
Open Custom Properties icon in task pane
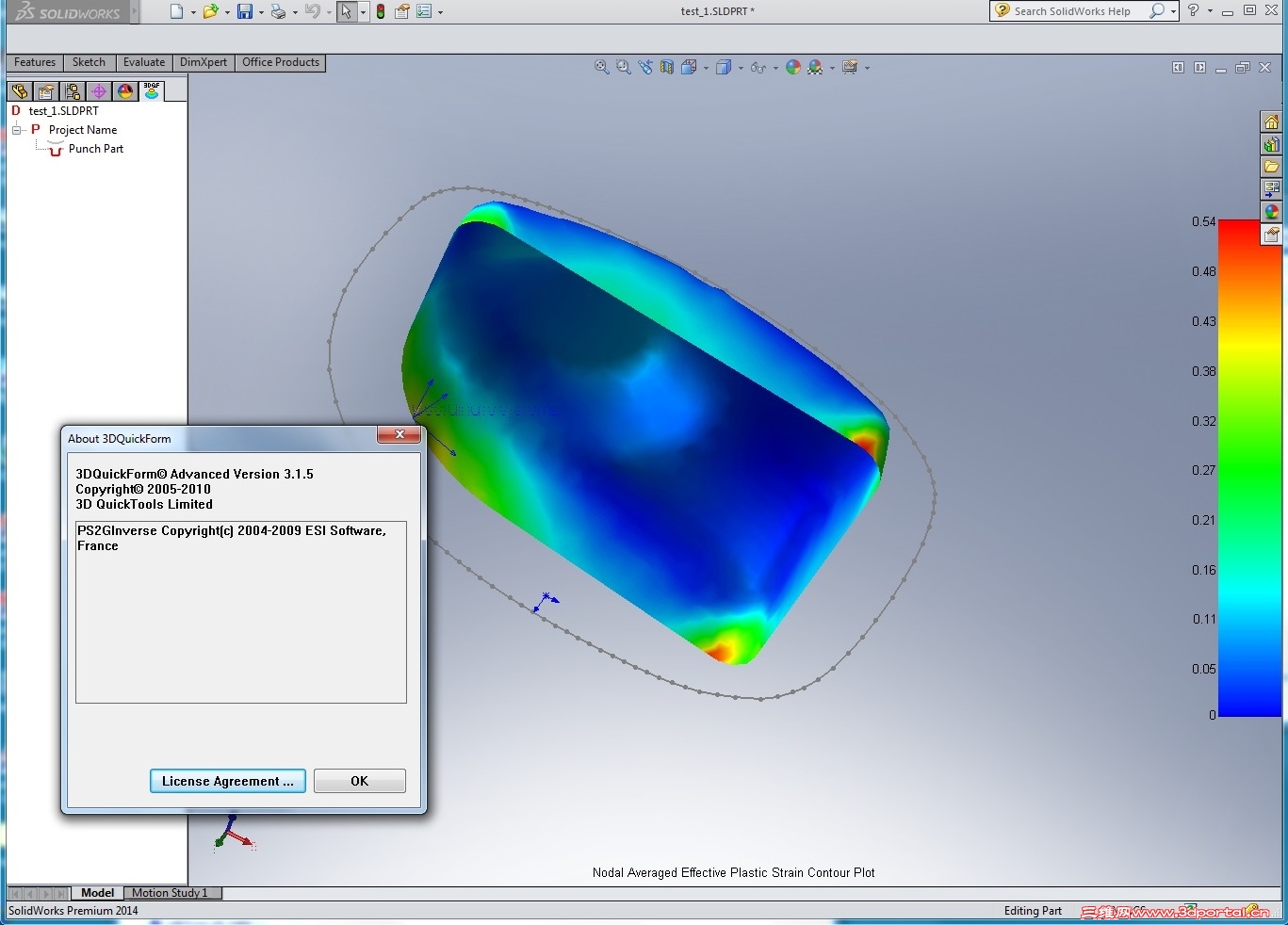pos(1272,235)
